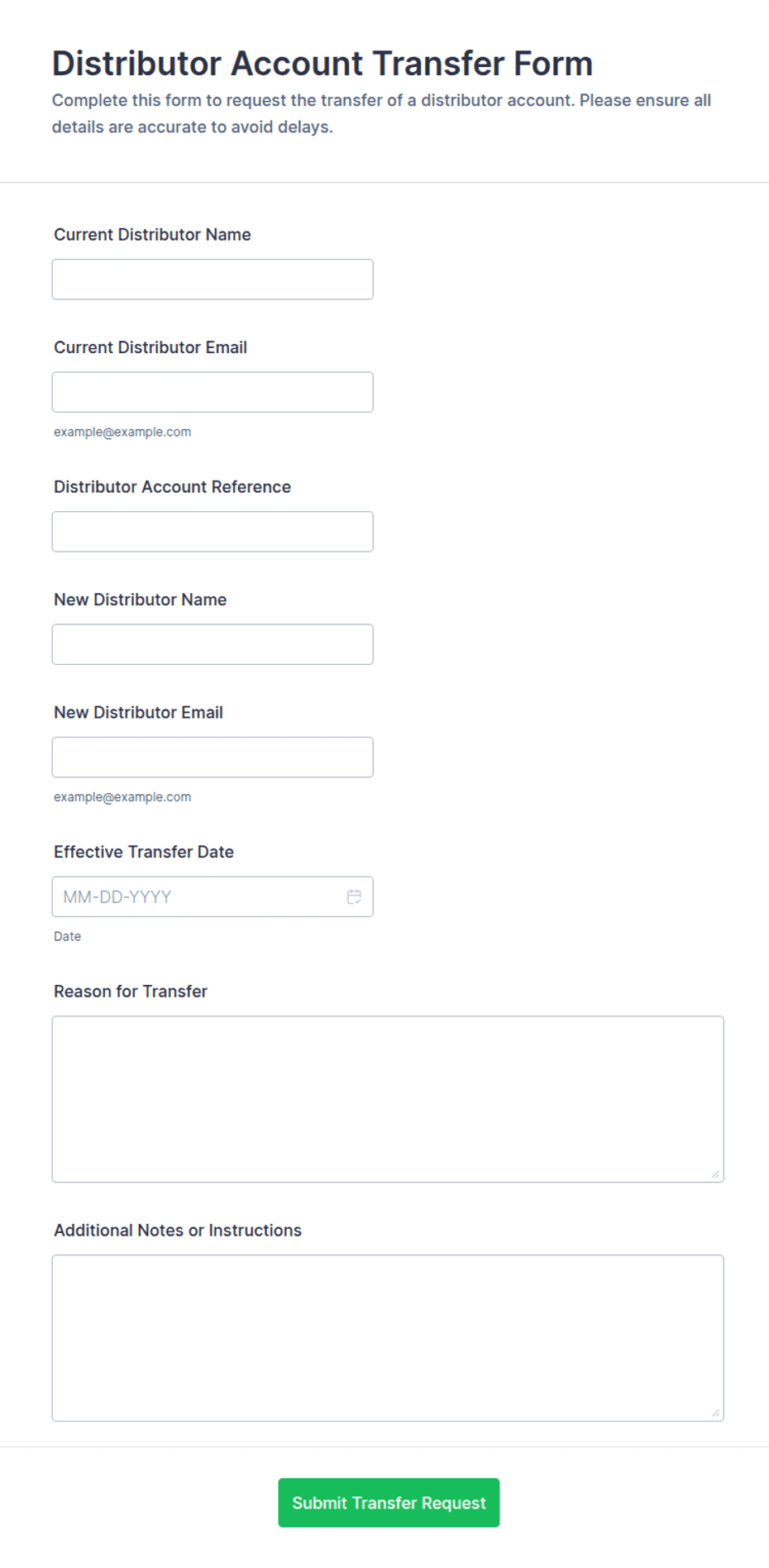Focus the Current Distributor Email text box
This screenshot has width=769, height=1568.
coord(213,392)
